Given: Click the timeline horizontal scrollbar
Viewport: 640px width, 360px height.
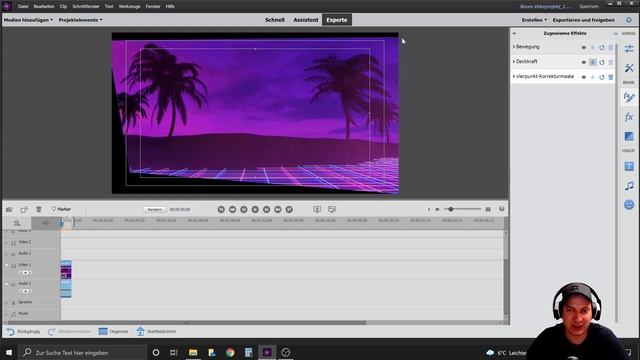Looking at the screenshot, I should (x=187, y=322).
